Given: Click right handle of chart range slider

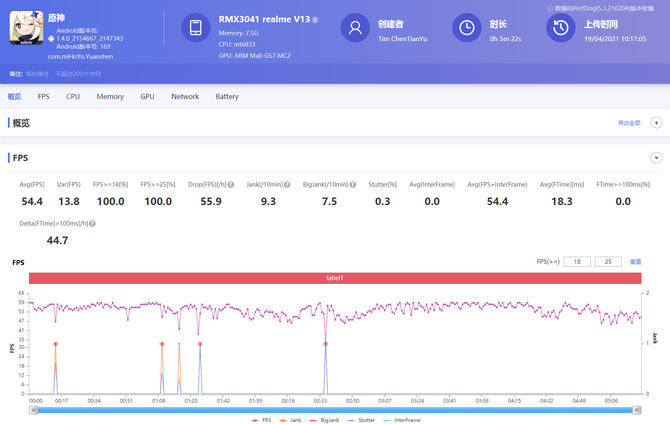Looking at the screenshot, I should (x=637, y=410).
